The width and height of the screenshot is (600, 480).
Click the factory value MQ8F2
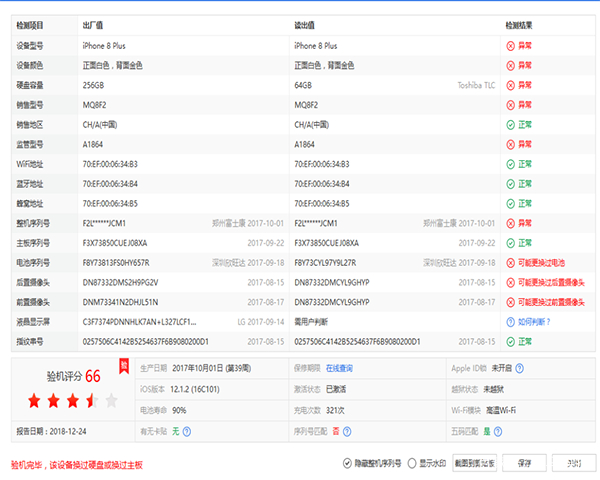tap(95, 105)
